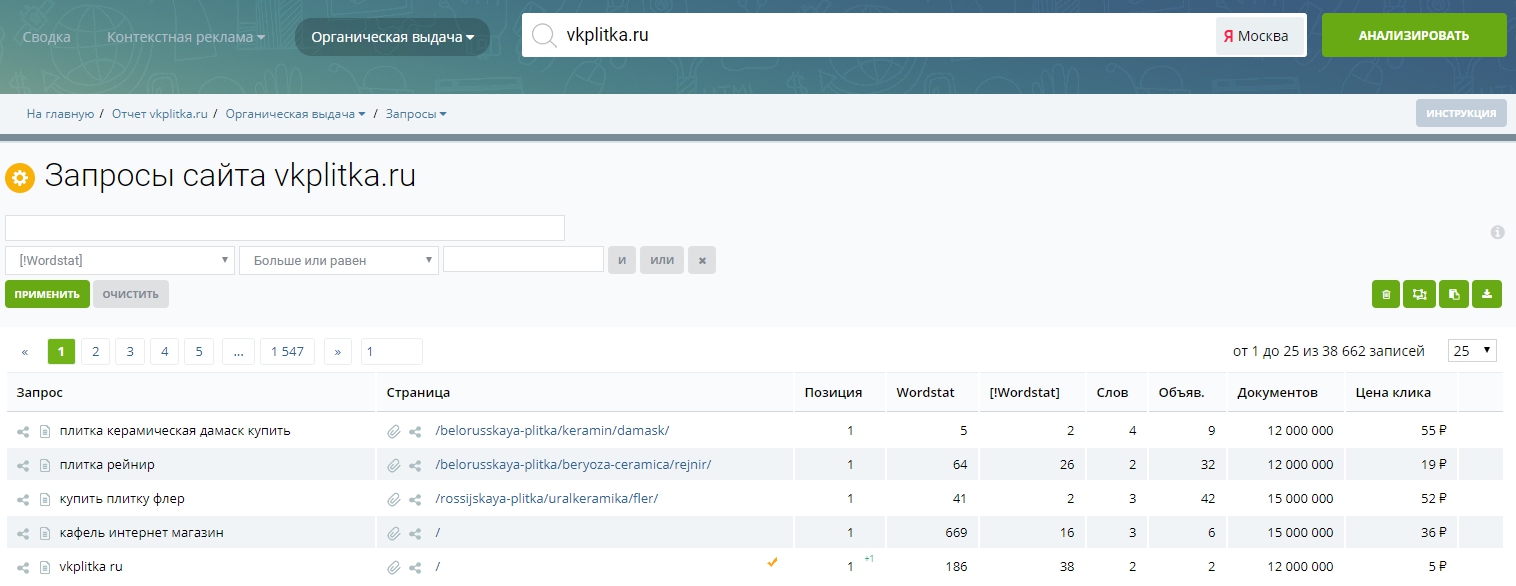Viewport: 1516px width, 586px height.
Task: Click the info icon right of filter area
Action: pyautogui.click(x=1497, y=232)
